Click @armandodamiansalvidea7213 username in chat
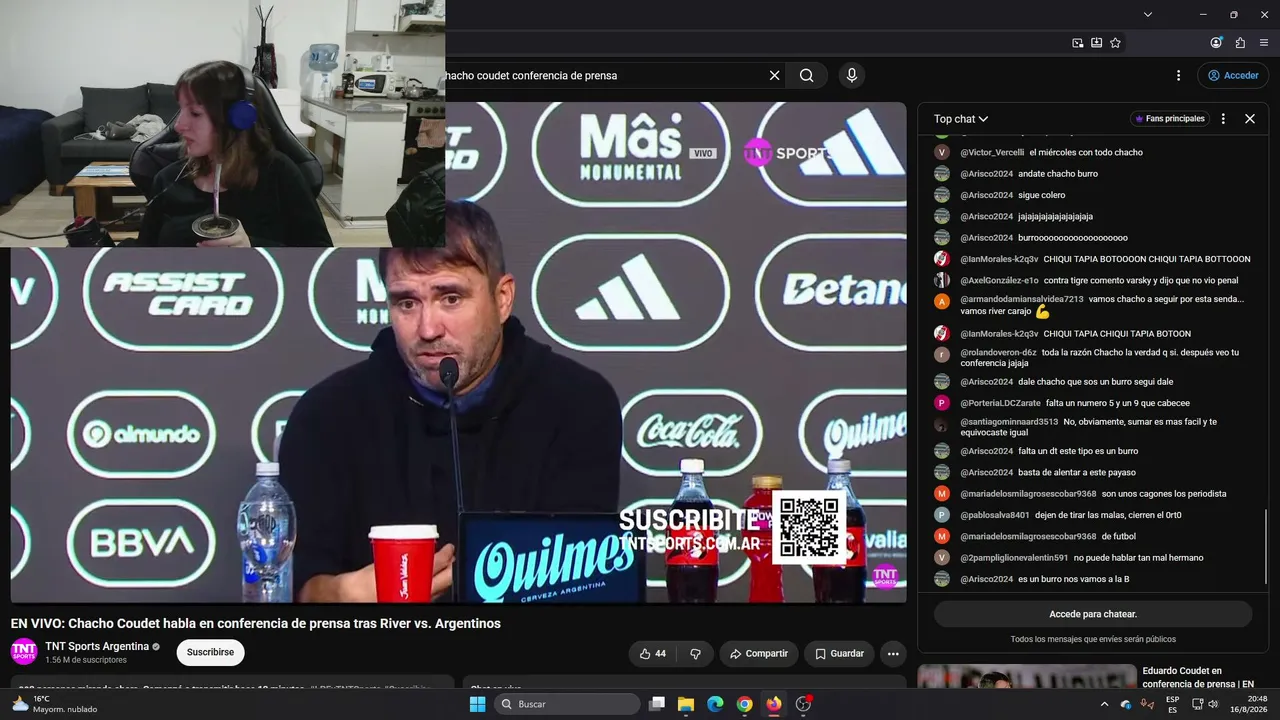 [x=1022, y=299]
